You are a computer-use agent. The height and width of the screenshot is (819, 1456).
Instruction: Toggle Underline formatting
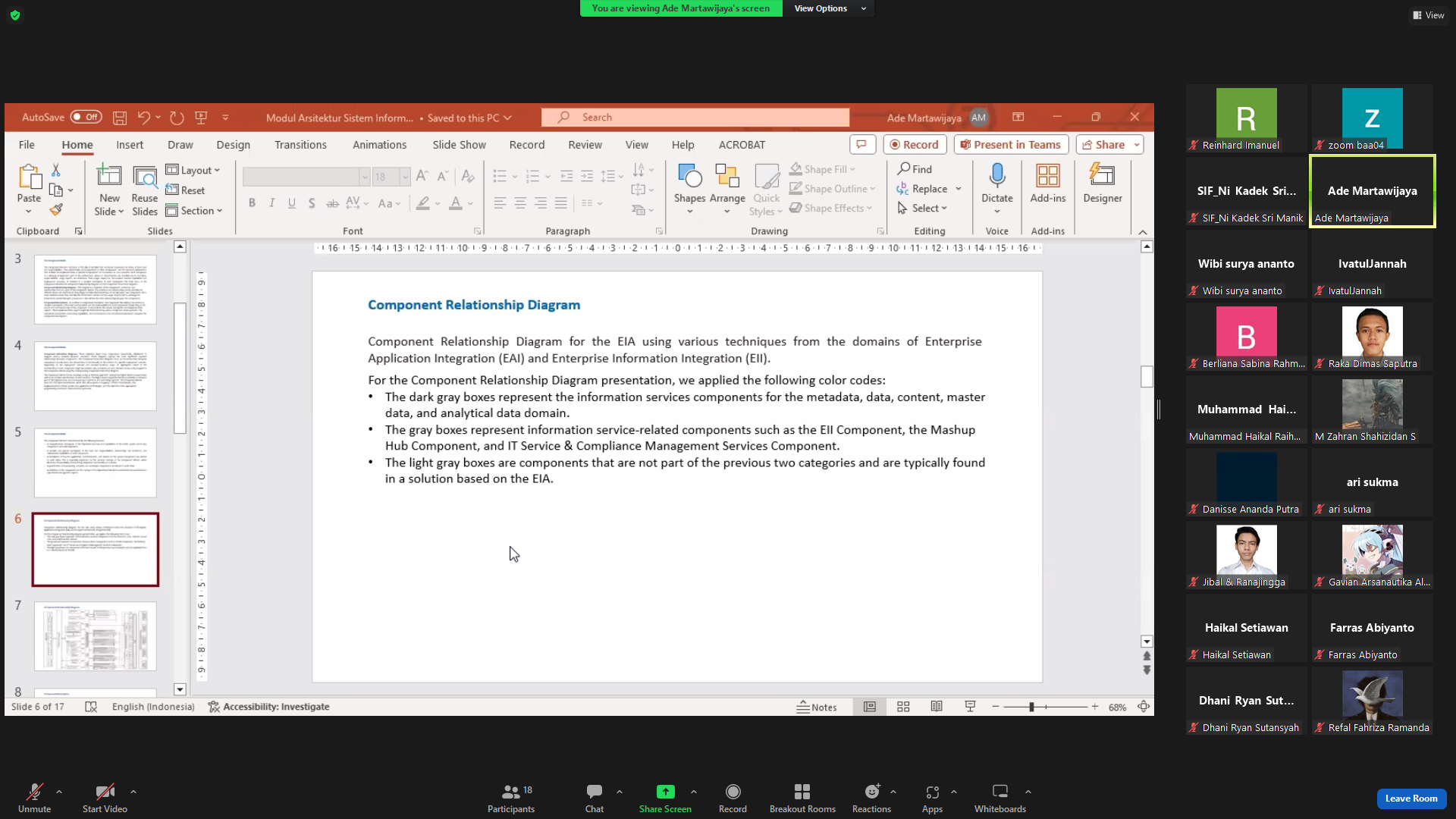pos(291,202)
